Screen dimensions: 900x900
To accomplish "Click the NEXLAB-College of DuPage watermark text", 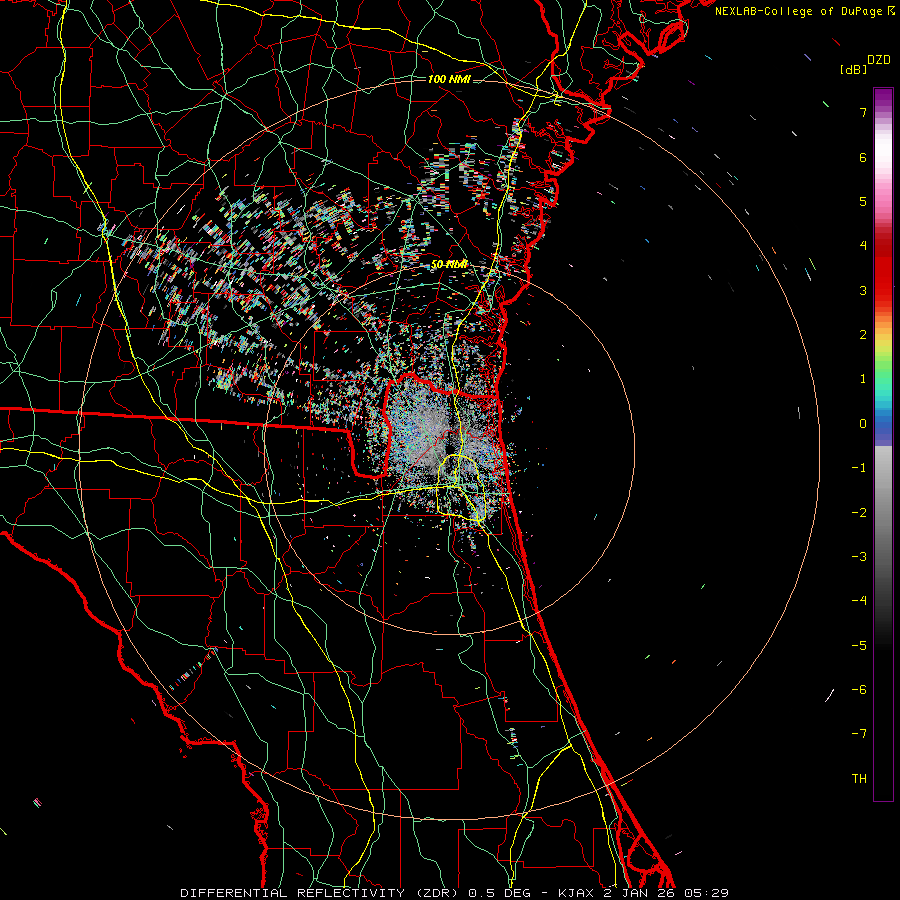I will click(x=804, y=11).
